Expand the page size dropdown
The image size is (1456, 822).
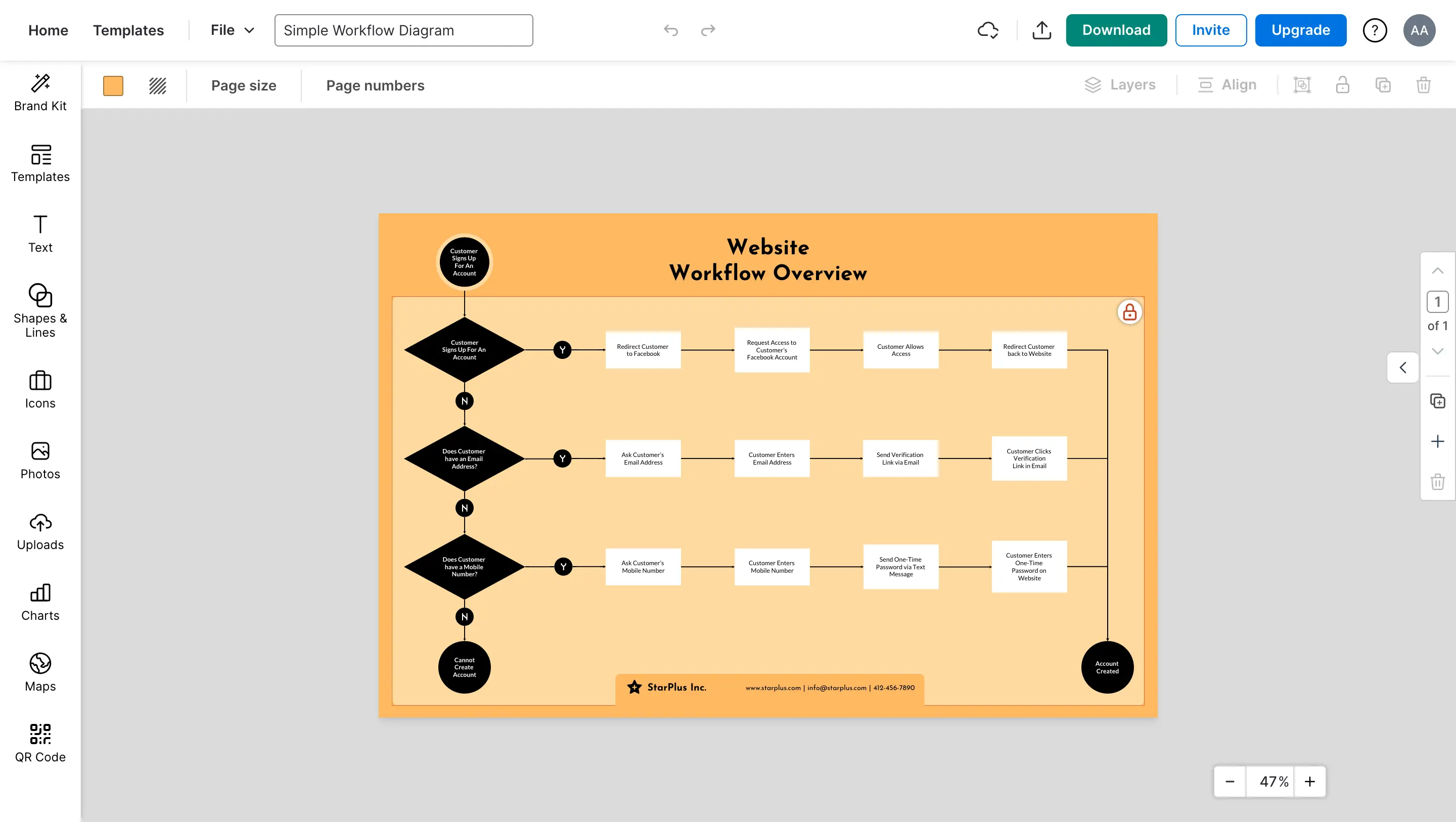[244, 85]
